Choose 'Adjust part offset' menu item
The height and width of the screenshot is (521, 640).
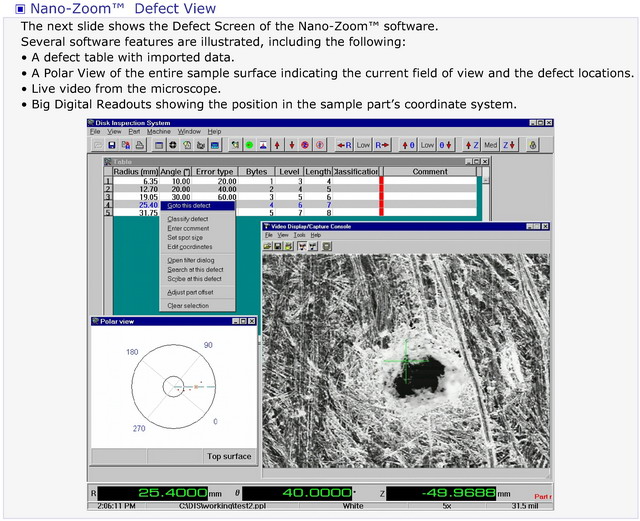click(197, 292)
